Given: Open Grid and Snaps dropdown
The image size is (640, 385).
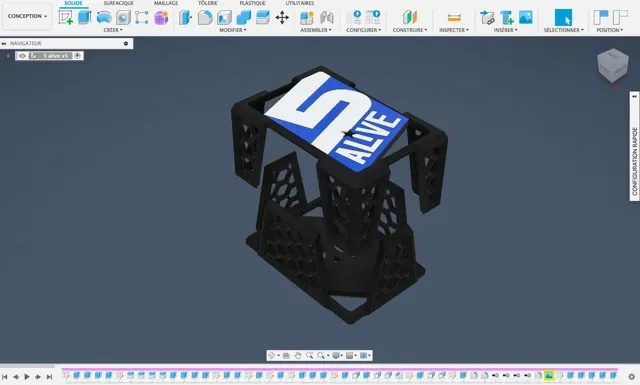Looking at the screenshot, I should [x=351, y=356].
